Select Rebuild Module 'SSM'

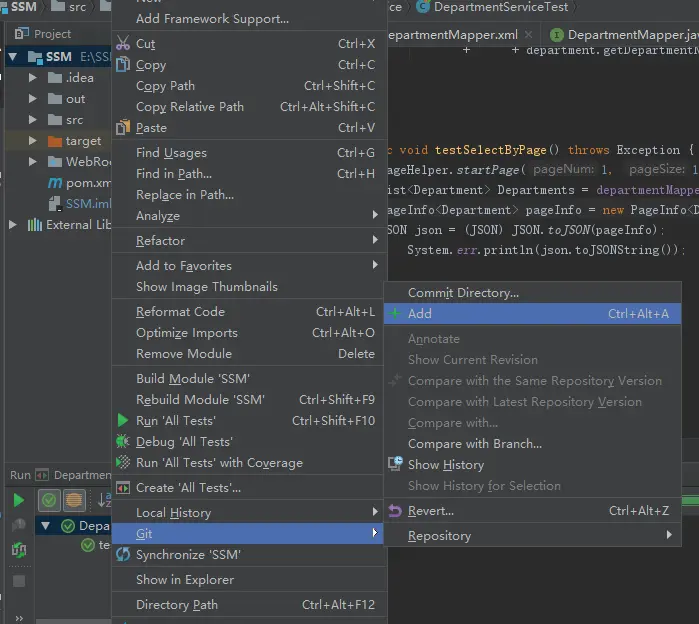pos(247,399)
